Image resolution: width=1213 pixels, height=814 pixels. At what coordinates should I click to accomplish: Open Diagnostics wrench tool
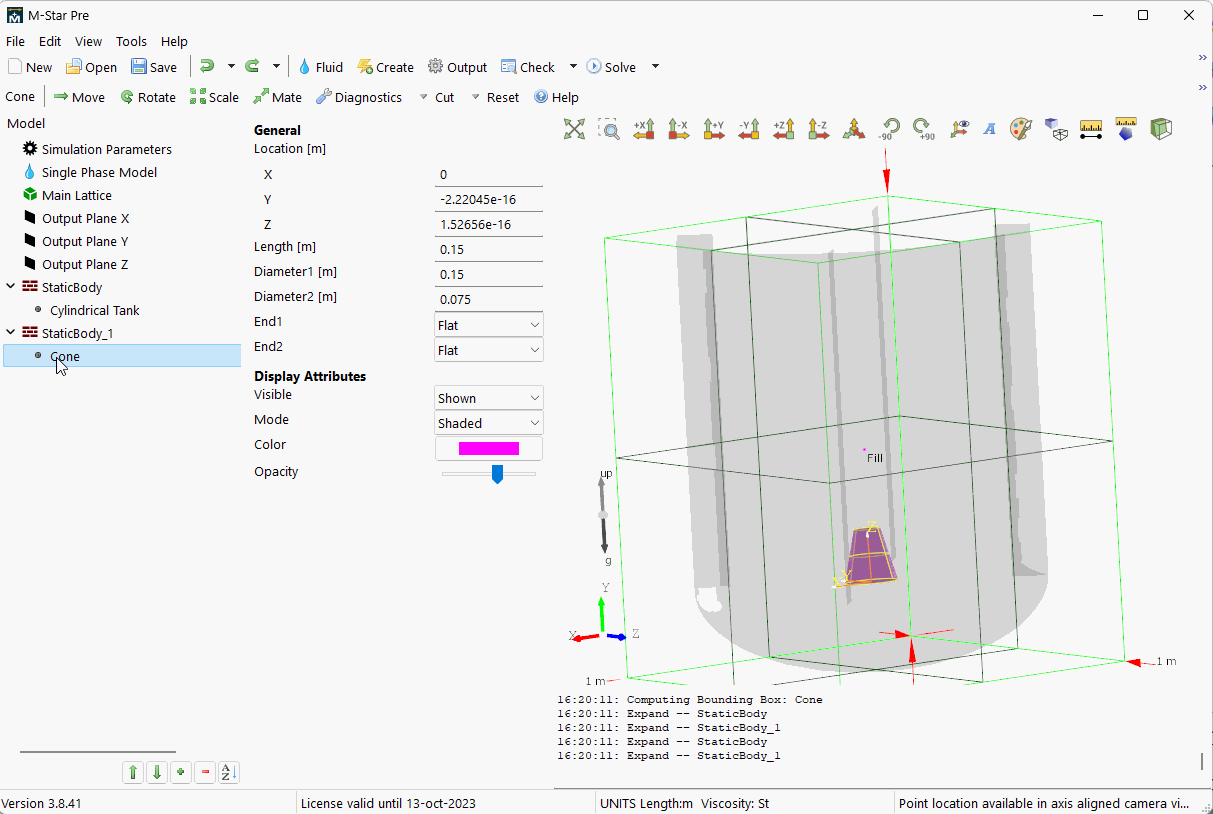pos(359,97)
